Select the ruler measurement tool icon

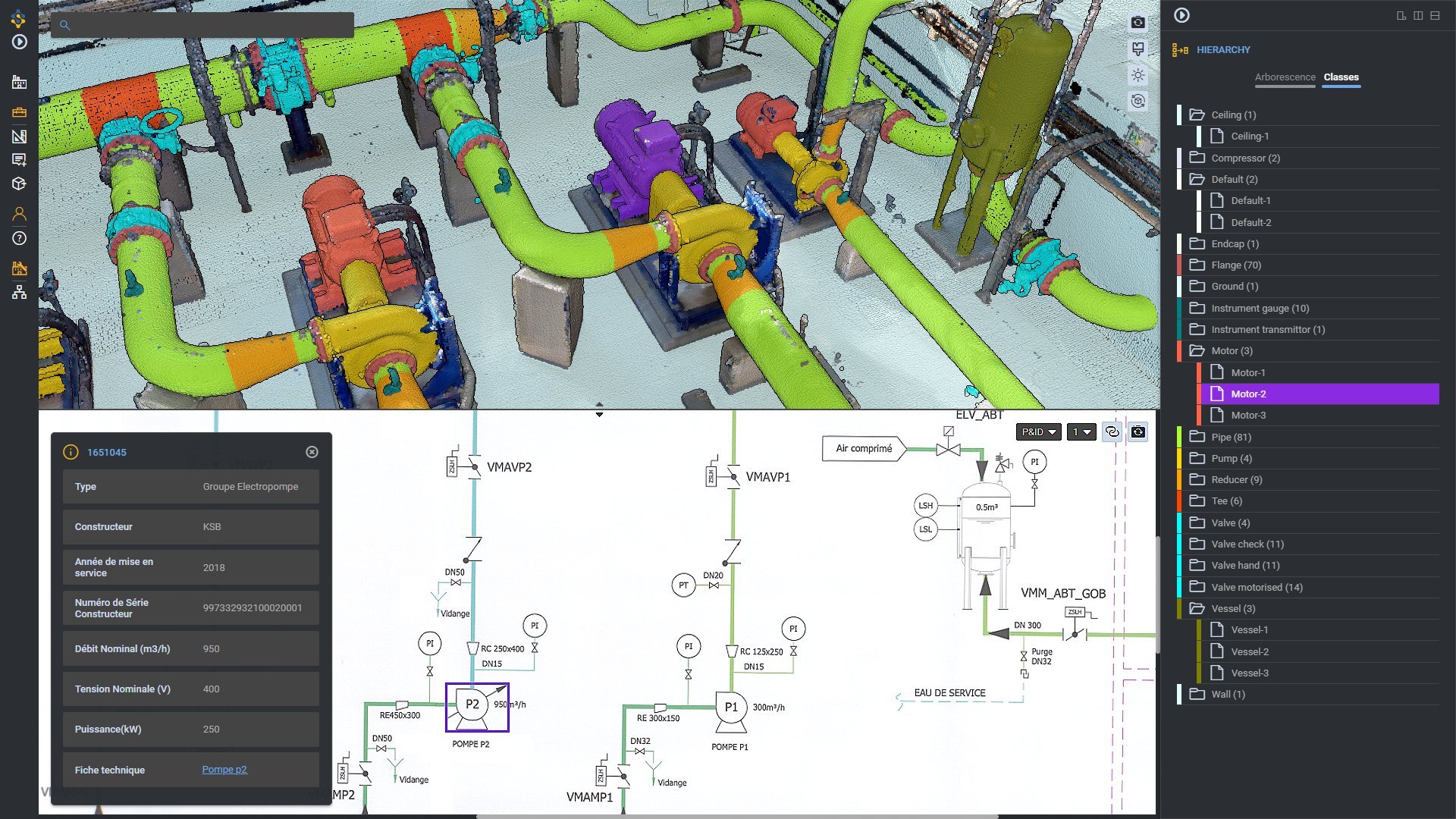tap(19, 136)
